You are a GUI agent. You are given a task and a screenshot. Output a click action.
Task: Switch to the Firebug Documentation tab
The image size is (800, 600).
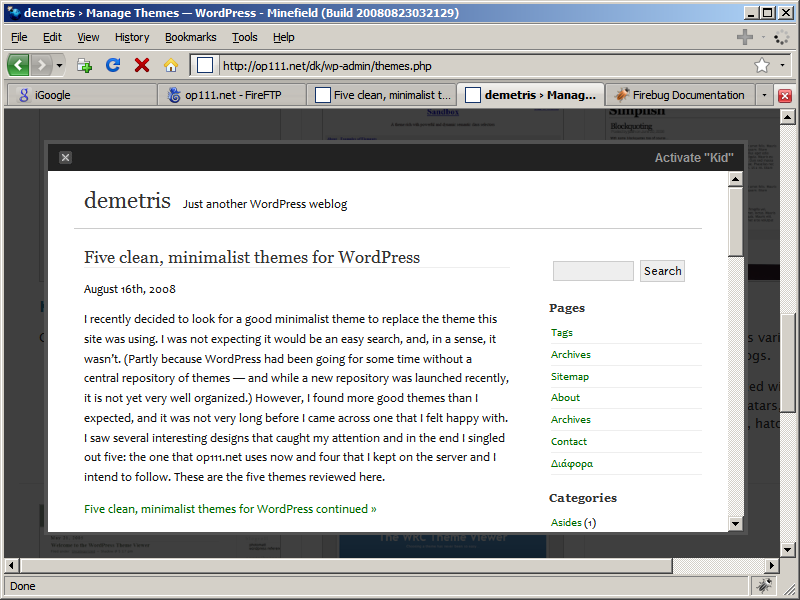(680, 95)
